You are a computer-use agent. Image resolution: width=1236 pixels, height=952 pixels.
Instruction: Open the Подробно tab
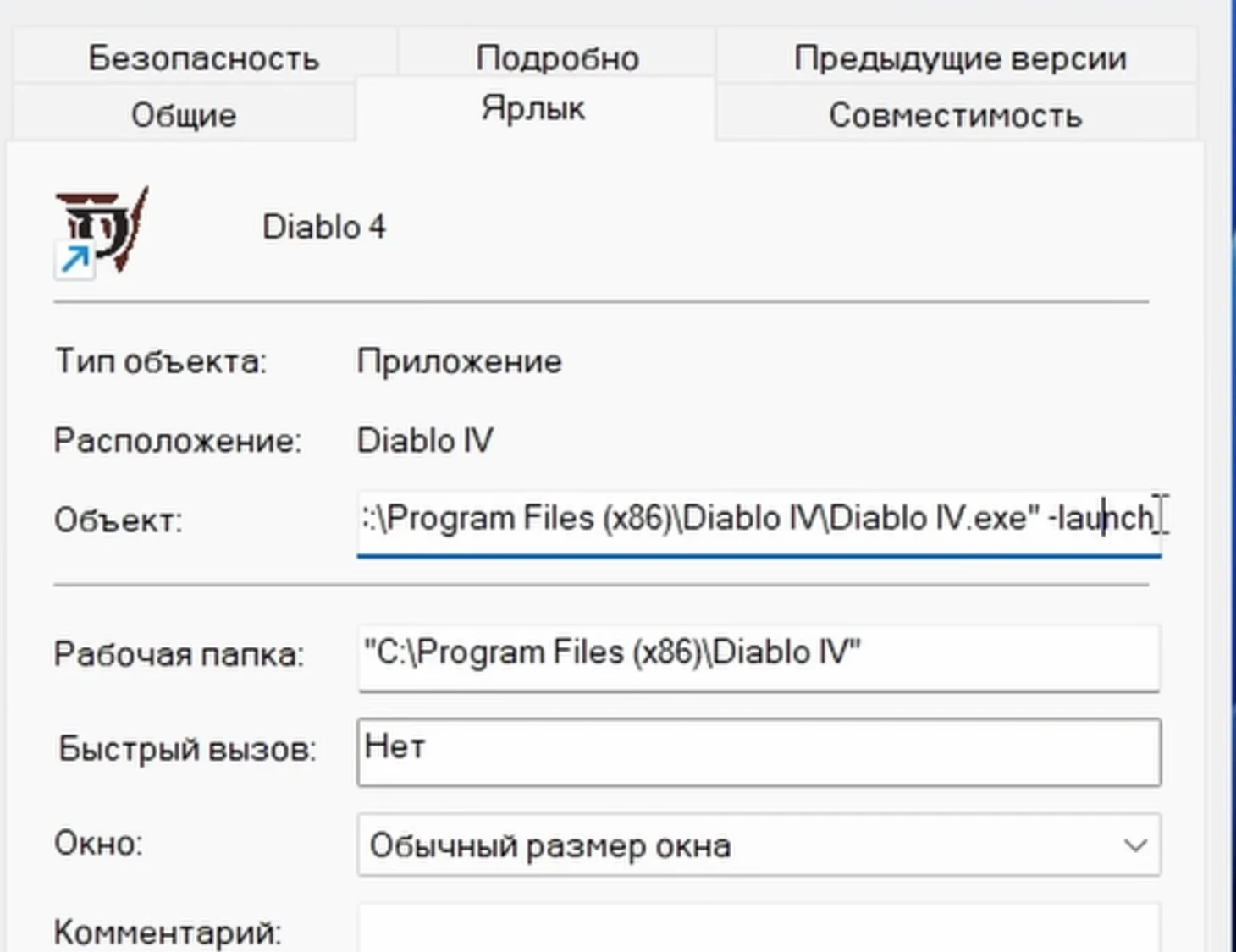557,58
